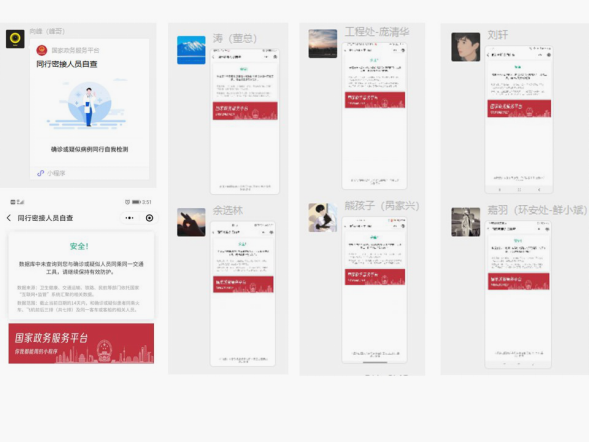Click 嘉羽's black-and-white photo avatar
The height and width of the screenshot is (443, 590).
pyautogui.click(x=465, y=222)
